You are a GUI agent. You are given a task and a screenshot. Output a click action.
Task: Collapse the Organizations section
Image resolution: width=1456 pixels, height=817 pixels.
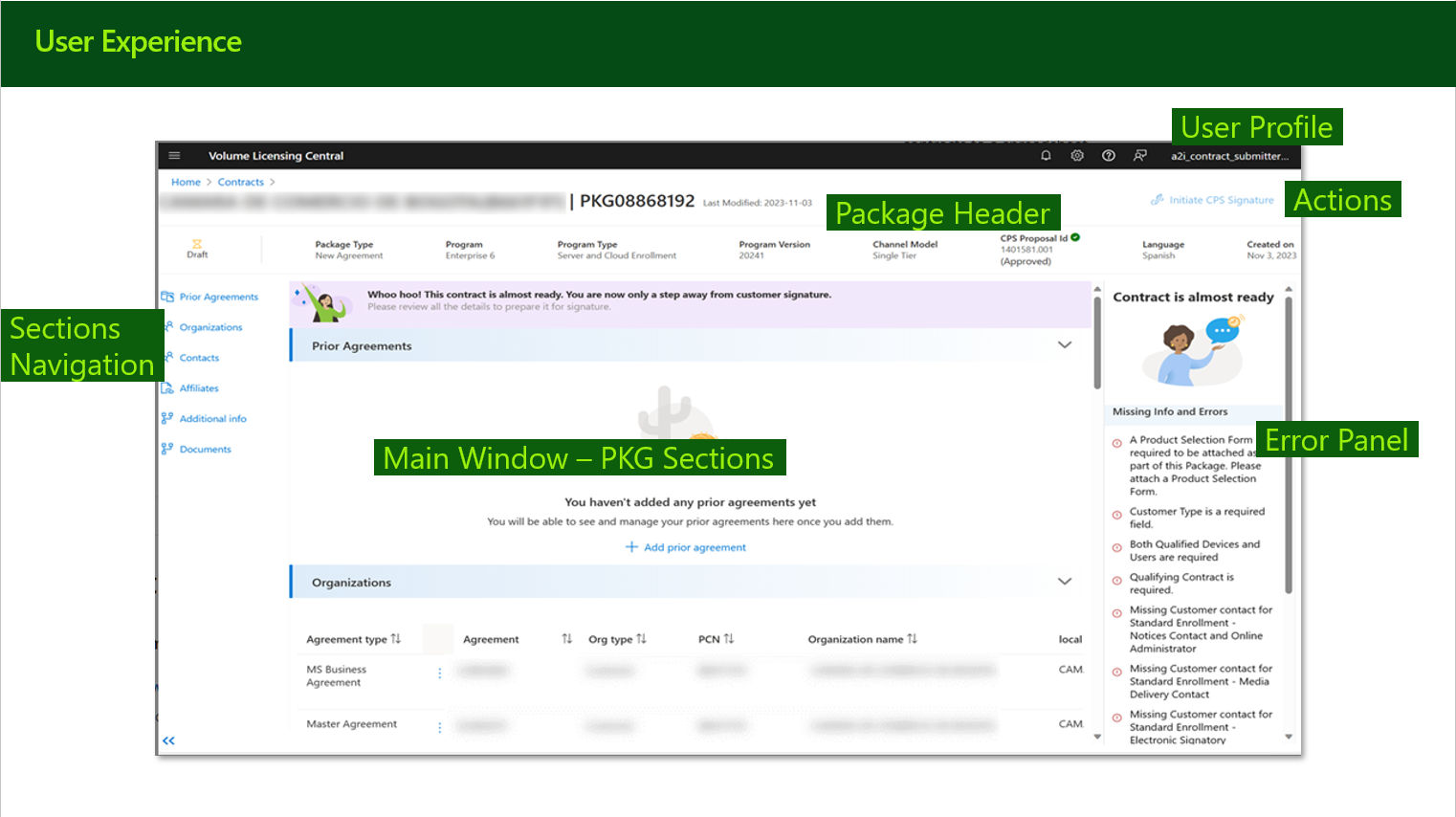click(x=1065, y=581)
